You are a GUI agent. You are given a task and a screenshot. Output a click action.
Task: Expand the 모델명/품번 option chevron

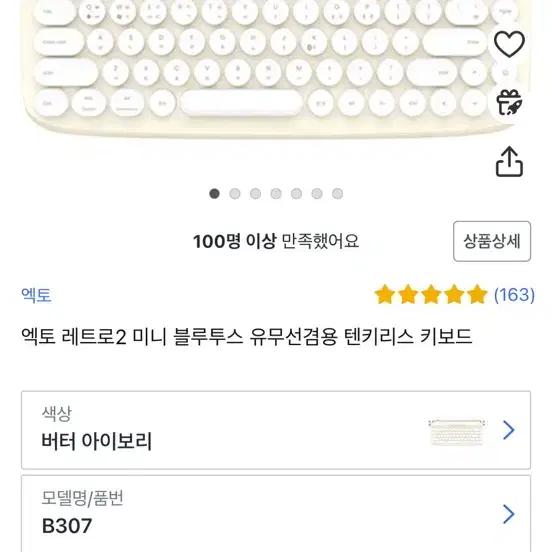coord(509,514)
